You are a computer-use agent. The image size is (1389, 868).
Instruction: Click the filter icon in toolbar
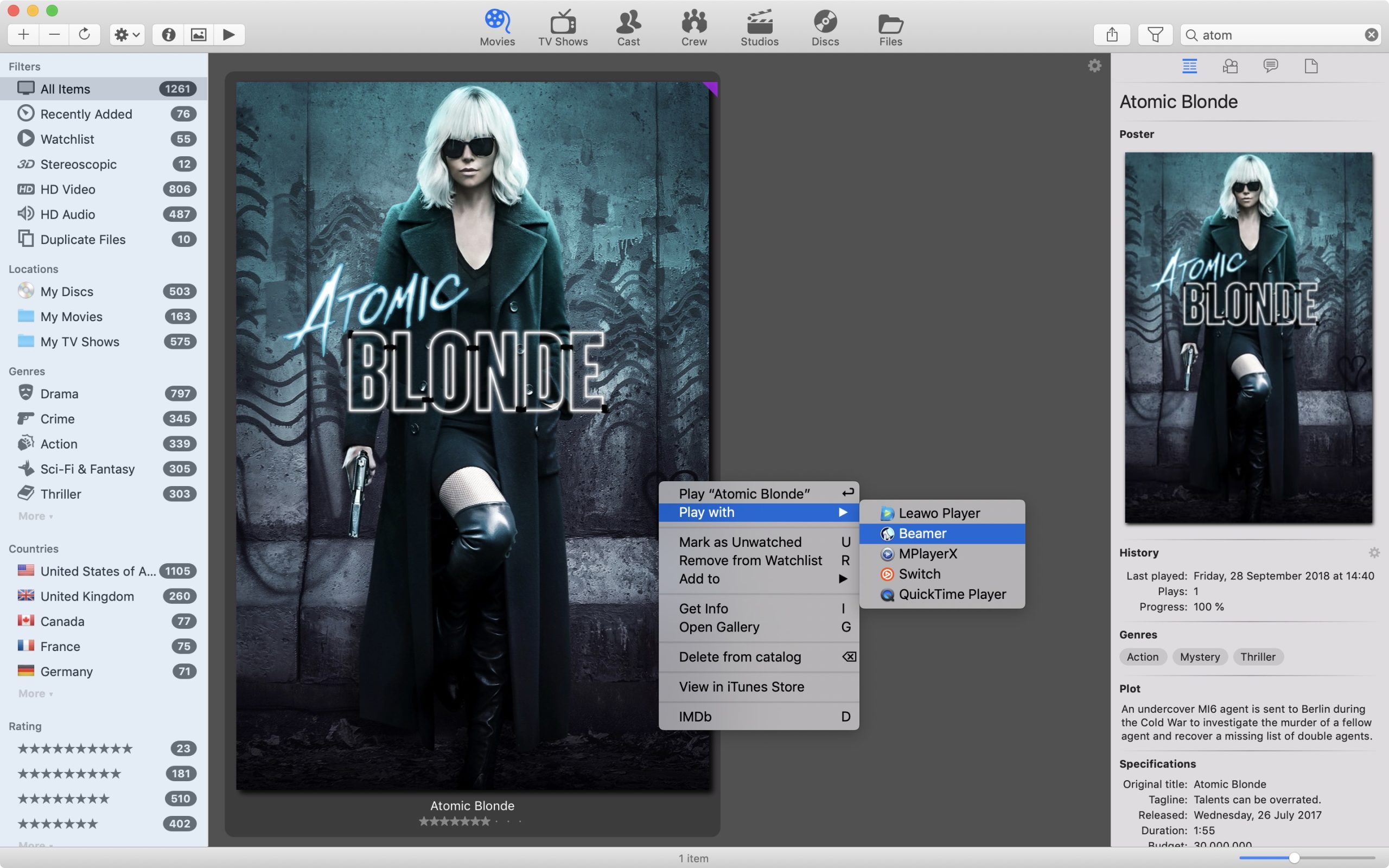[1156, 35]
